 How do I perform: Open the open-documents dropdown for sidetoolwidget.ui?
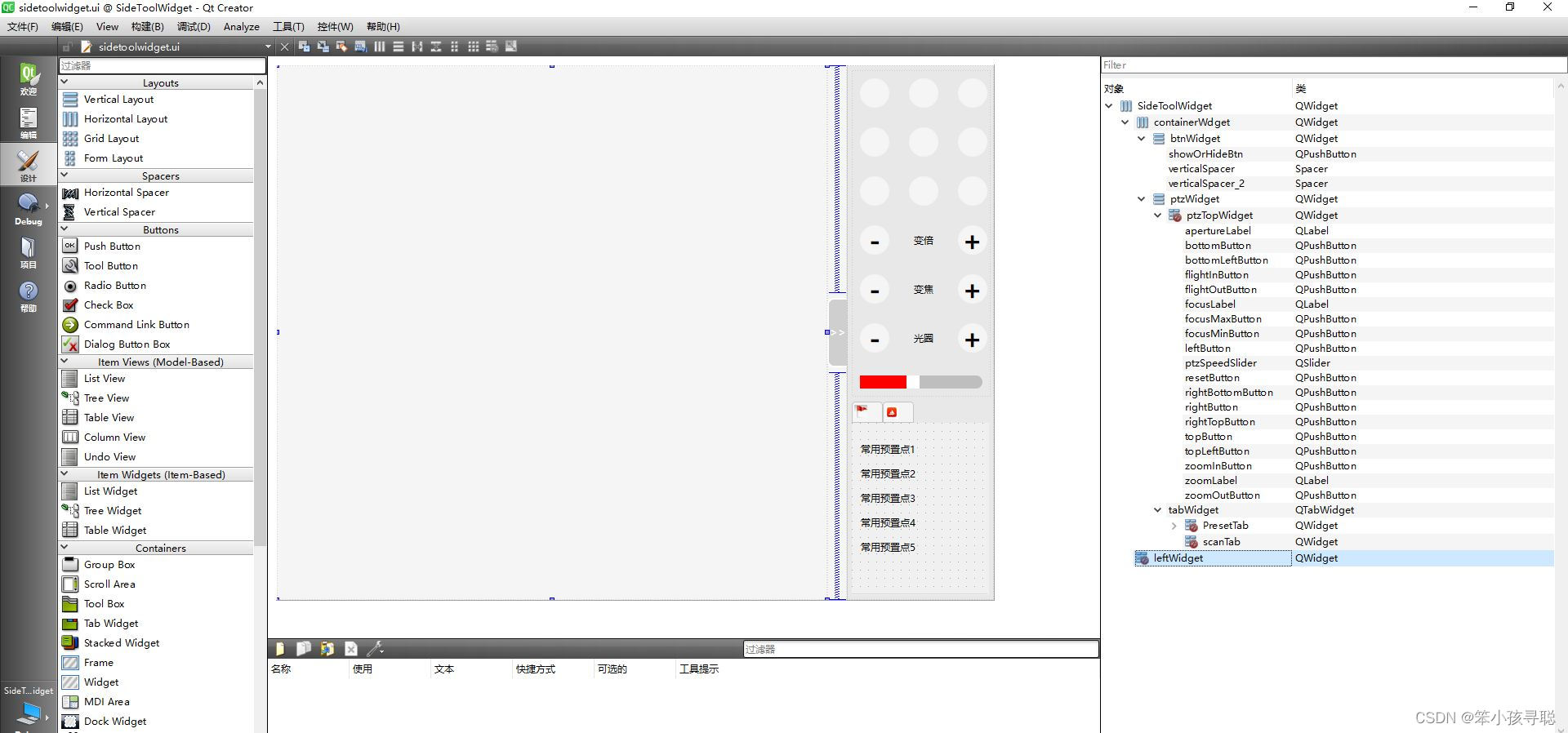(268, 47)
